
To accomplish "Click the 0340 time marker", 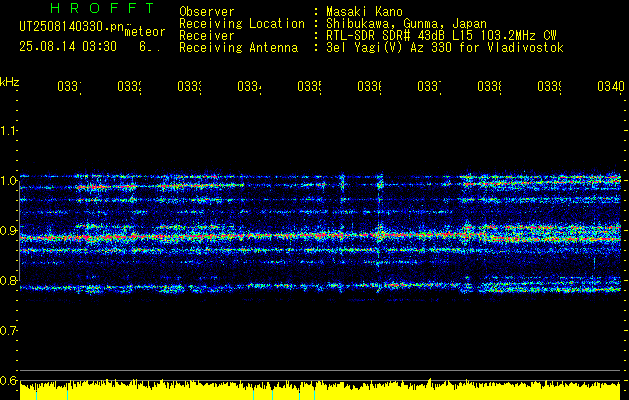I will [611, 86].
